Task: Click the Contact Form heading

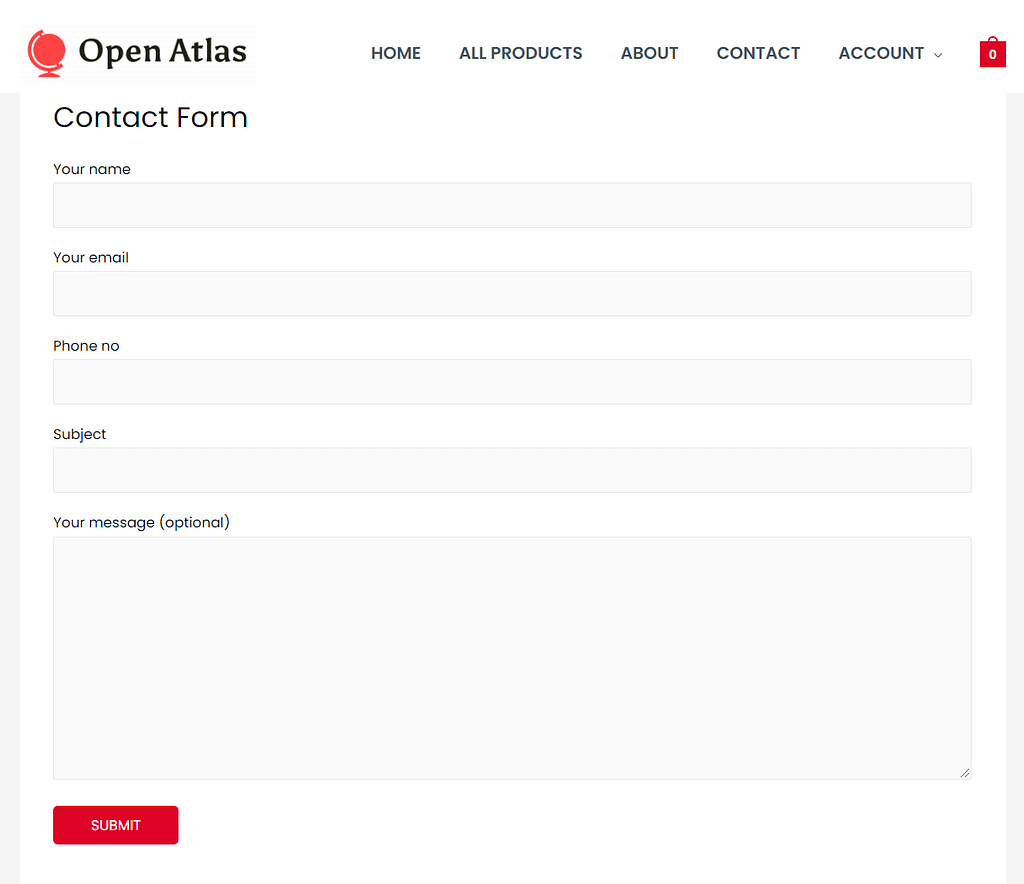Action: pos(150,118)
